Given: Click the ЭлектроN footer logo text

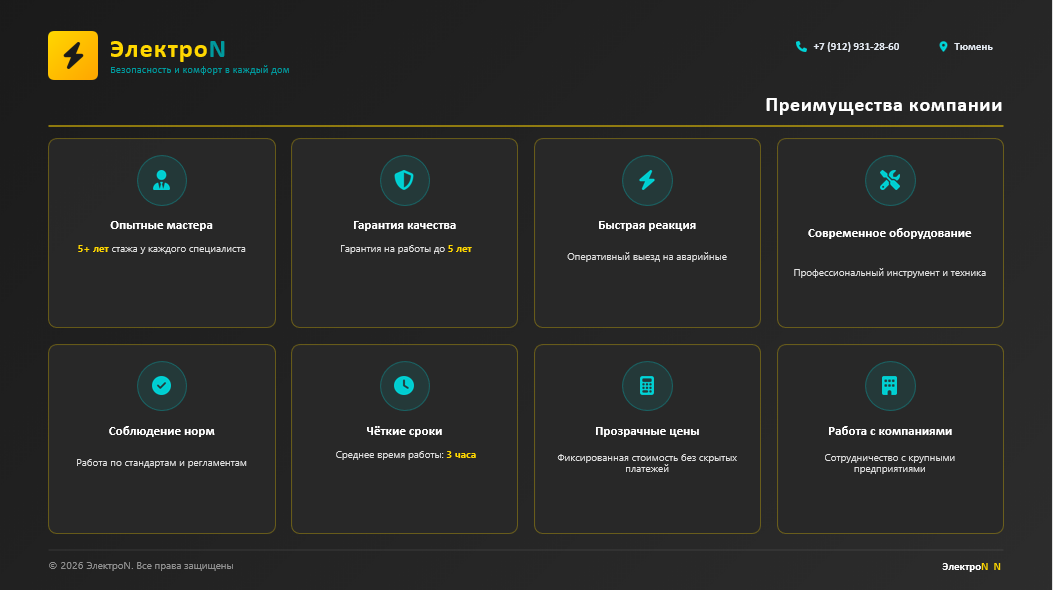Looking at the screenshot, I should [x=971, y=567].
